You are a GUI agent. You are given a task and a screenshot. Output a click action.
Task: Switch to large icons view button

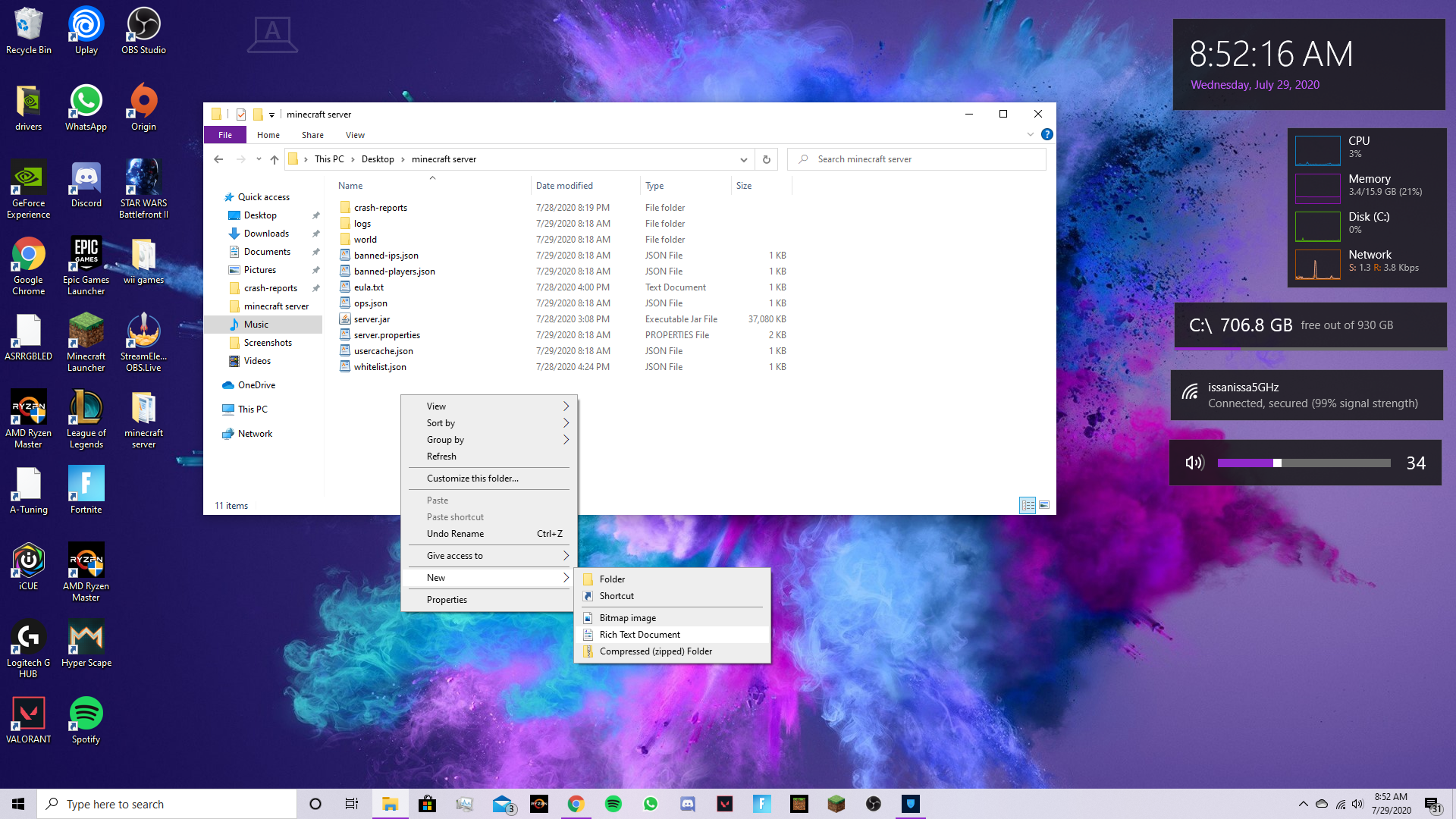[x=1044, y=505]
